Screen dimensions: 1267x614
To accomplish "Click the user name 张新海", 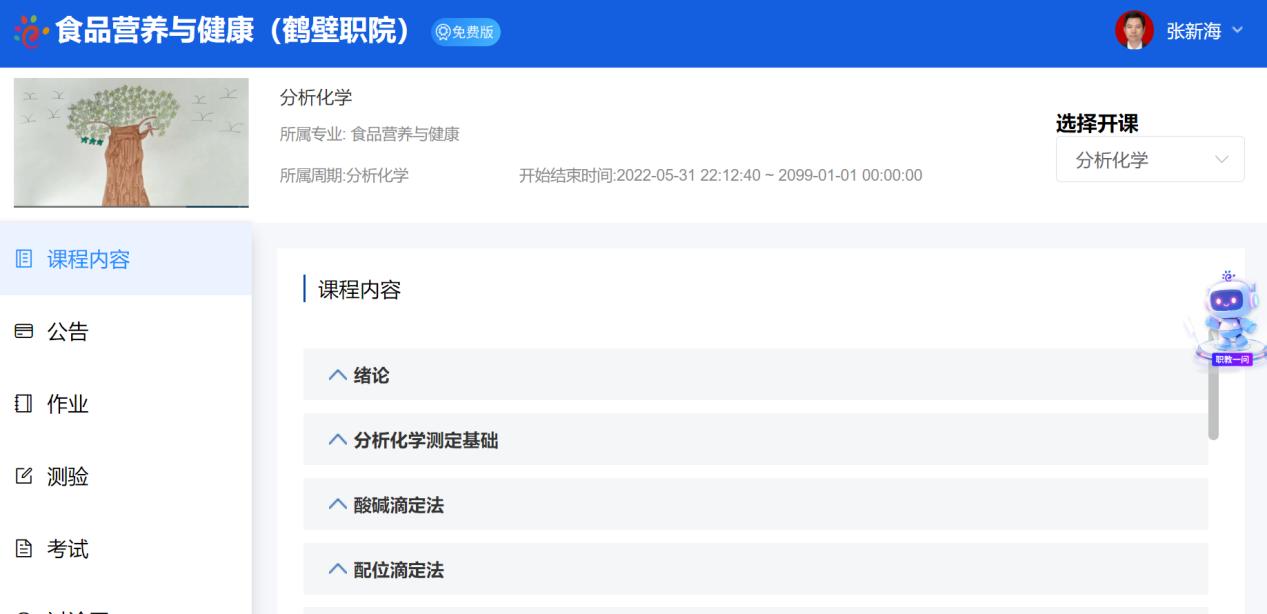I will [x=1194, y=31].
